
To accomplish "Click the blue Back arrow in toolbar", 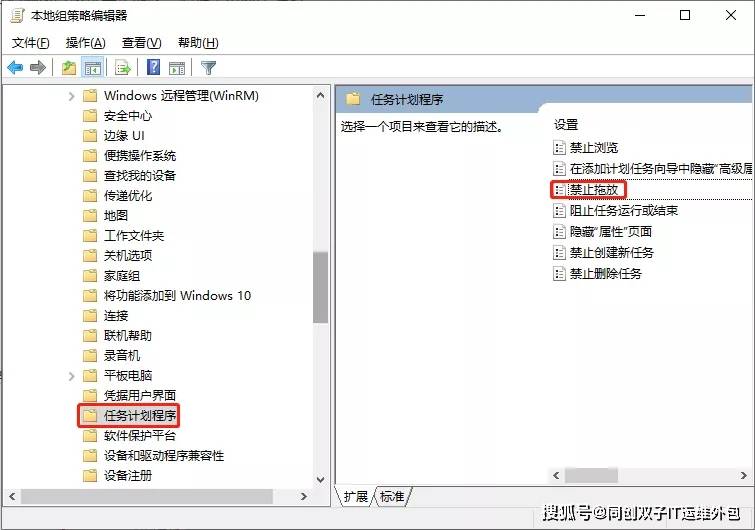I will tap(15, 68).
